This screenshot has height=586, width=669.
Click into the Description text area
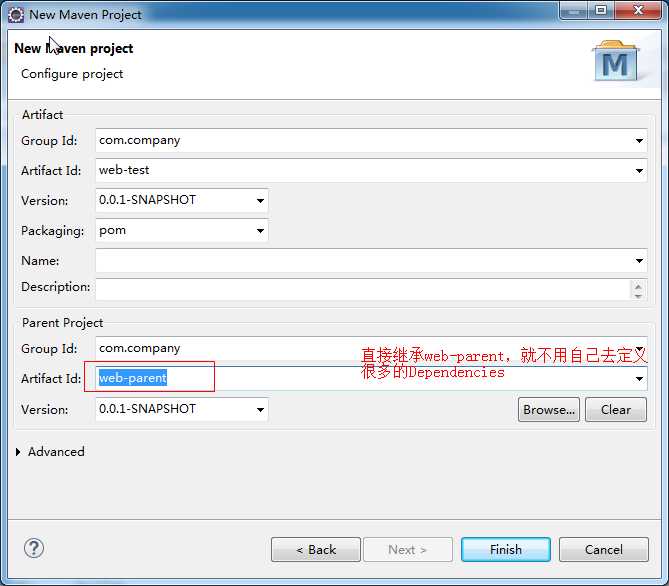(363, 289)
